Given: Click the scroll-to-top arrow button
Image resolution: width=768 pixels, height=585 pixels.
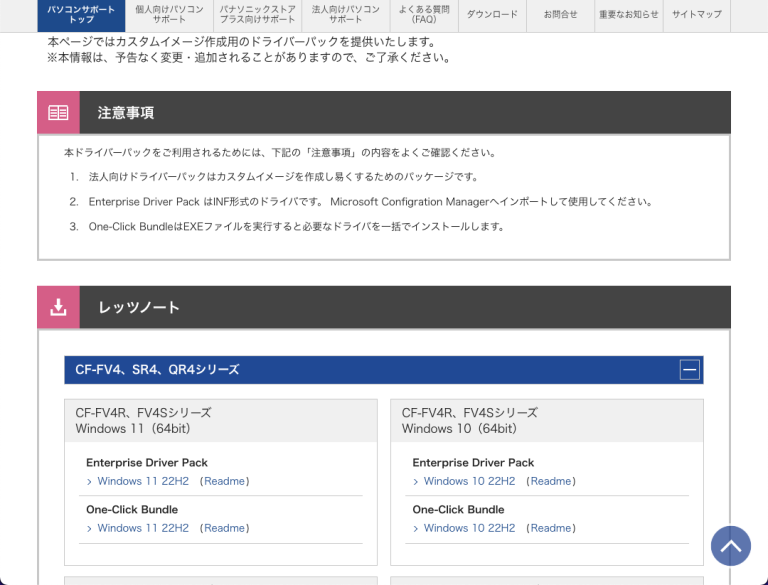Looking at the screenshot, I should tap(730, 546).
